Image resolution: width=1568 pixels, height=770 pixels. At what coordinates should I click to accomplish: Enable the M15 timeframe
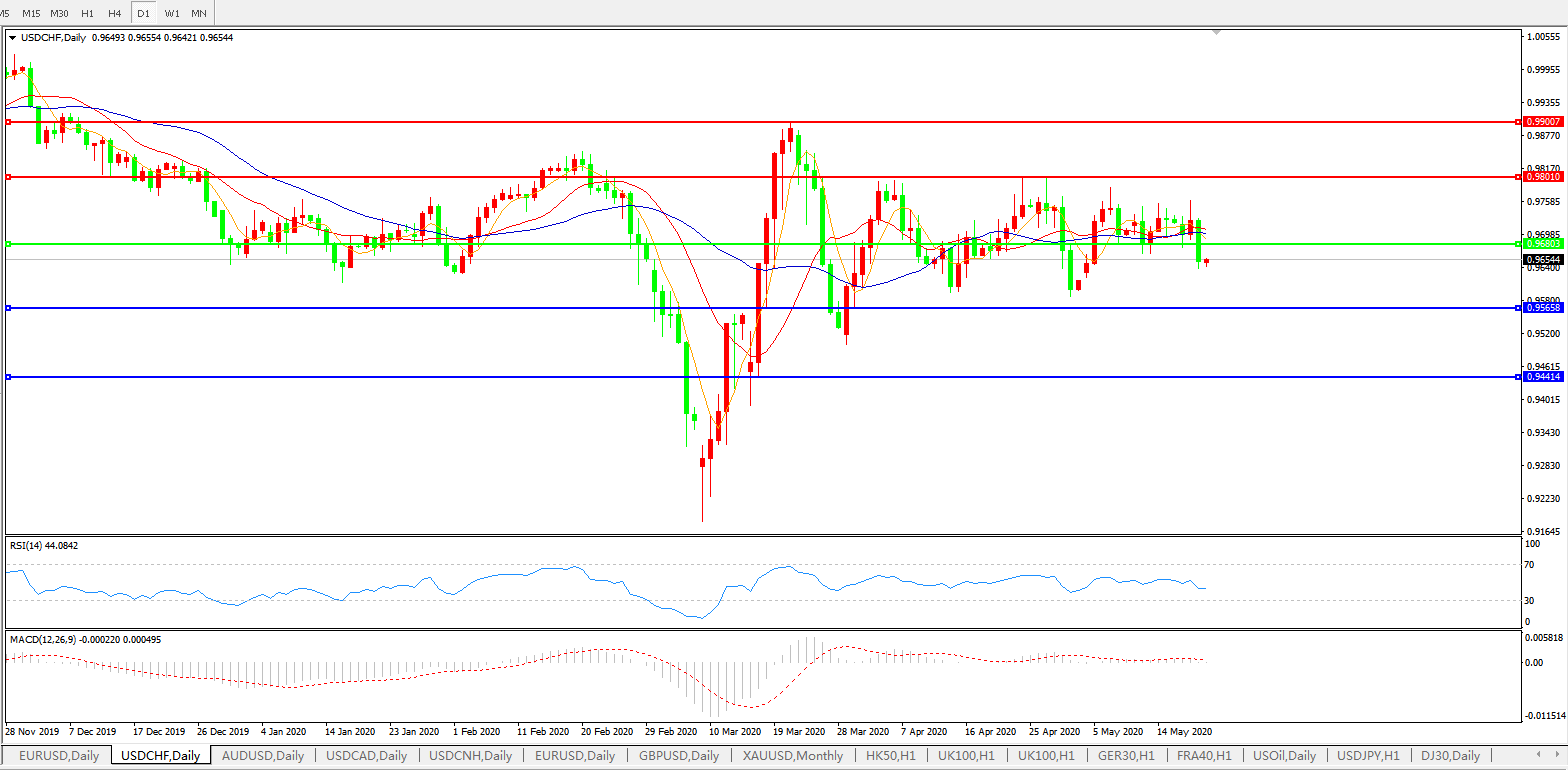pyautogui.click(x=31, y=13)
